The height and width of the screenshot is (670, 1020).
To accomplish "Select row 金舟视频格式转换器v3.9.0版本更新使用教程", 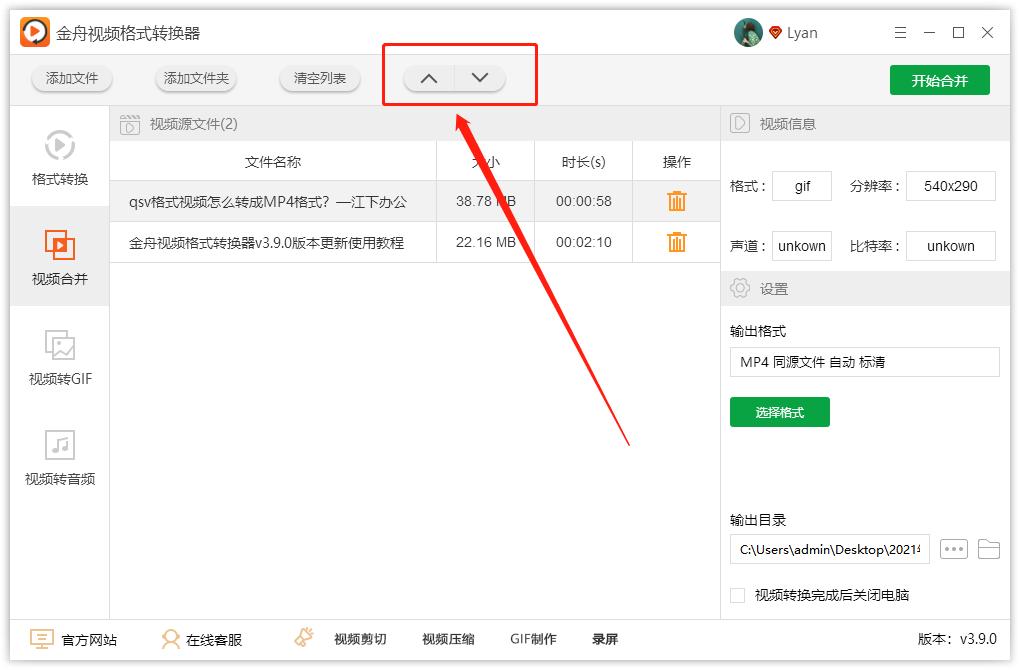I will (x=414, y=242).
